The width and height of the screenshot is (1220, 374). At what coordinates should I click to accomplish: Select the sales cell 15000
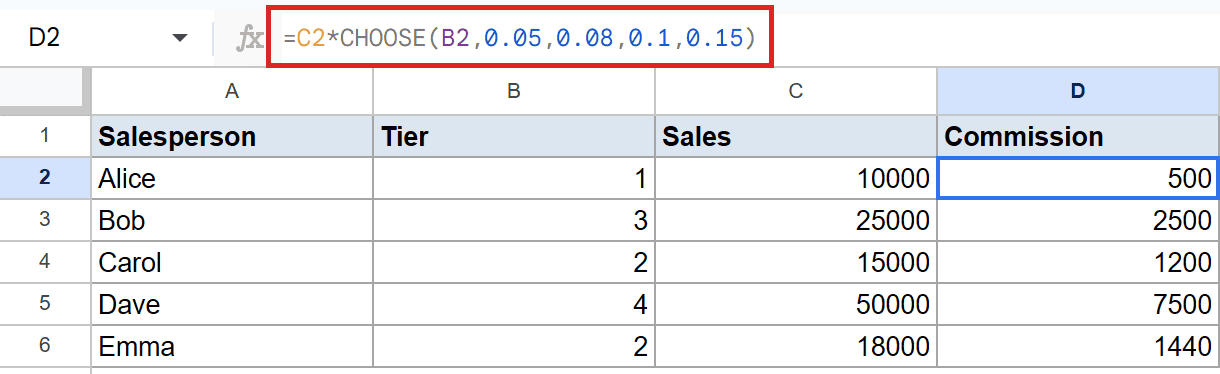[796, 263]
